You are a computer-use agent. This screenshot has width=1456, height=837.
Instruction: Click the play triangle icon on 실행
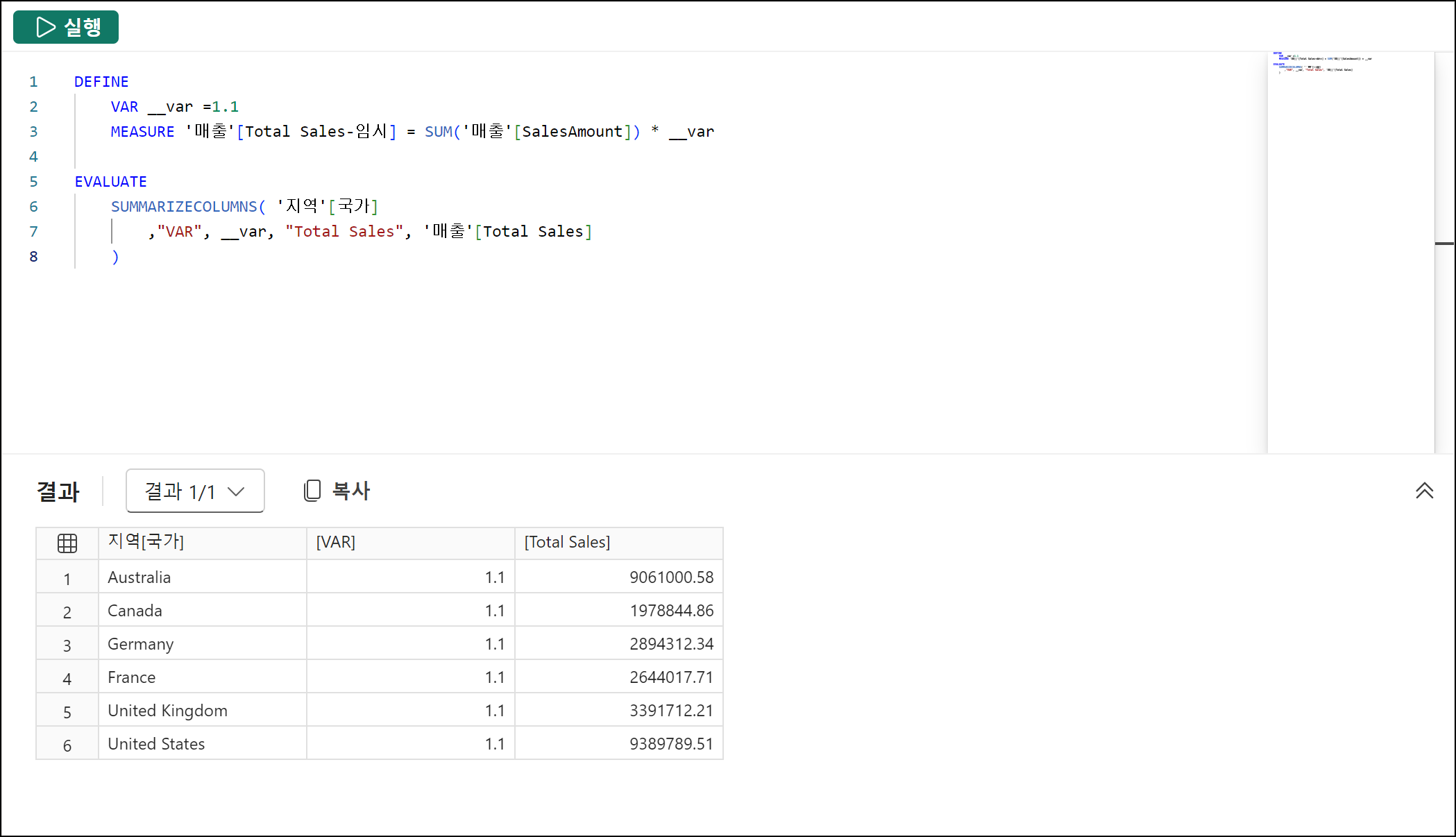click(45, 27)
